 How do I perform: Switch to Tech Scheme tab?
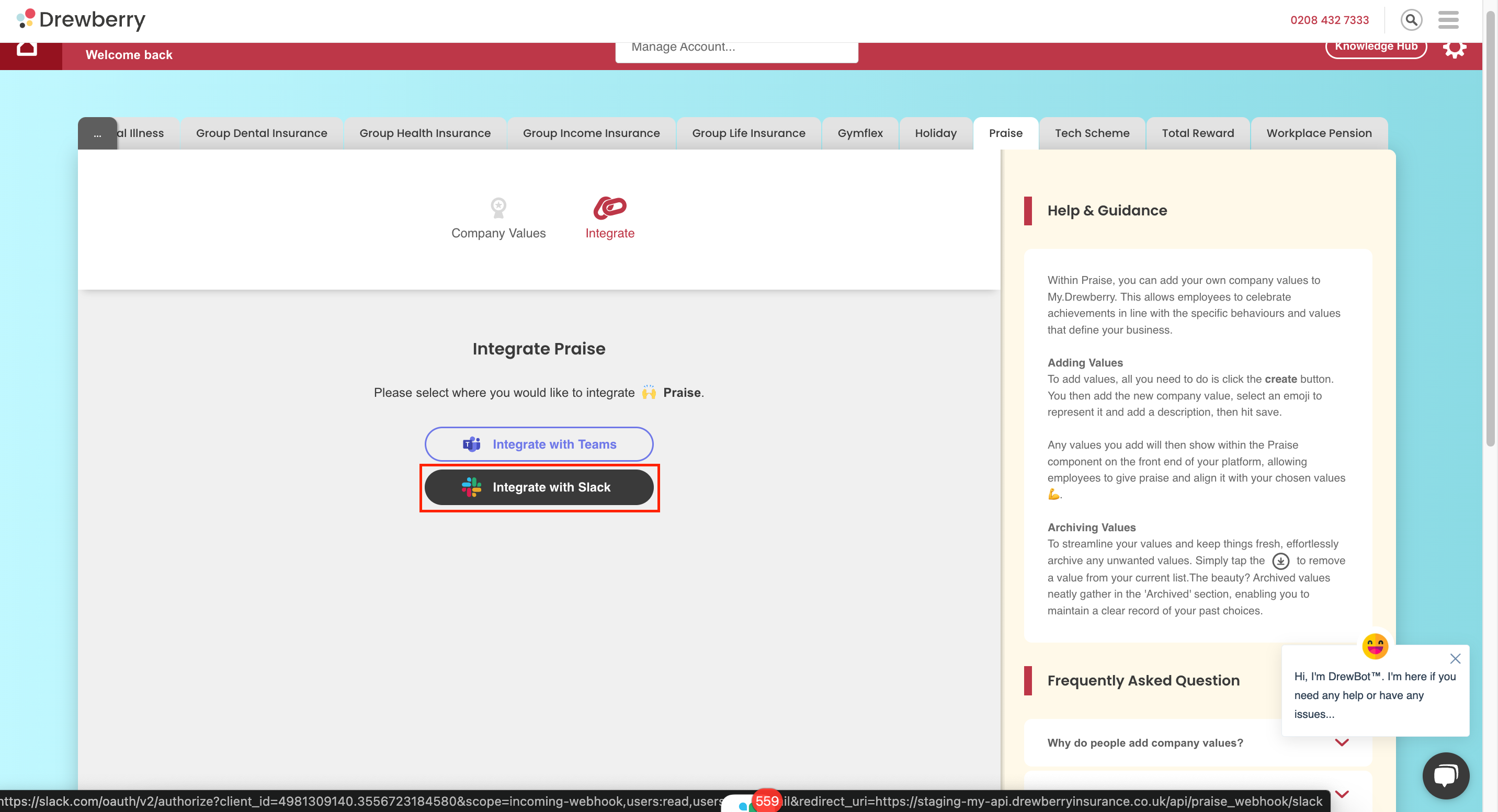coord(1092,133)
